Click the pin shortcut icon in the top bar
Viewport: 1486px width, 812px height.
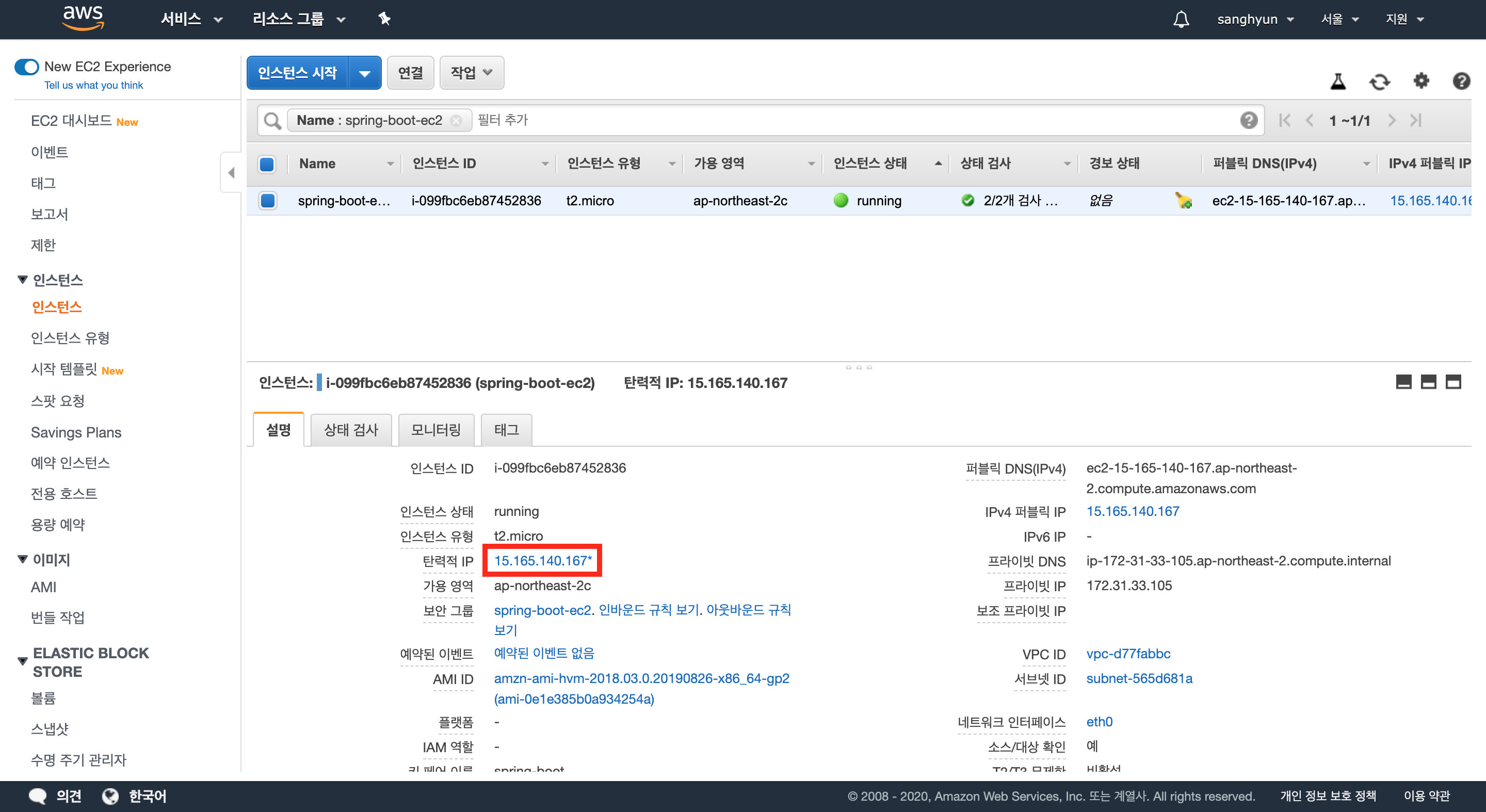pos(384,19)
